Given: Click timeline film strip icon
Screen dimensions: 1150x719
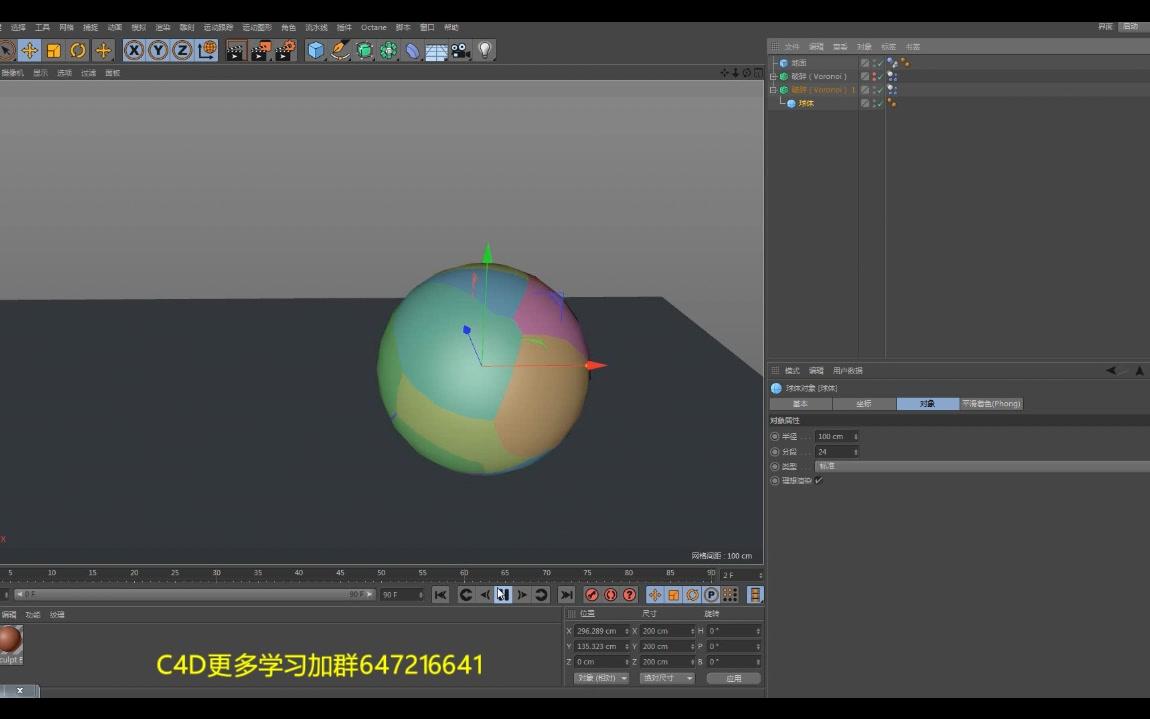Looking at the screenshot, I should pos(755,594).
